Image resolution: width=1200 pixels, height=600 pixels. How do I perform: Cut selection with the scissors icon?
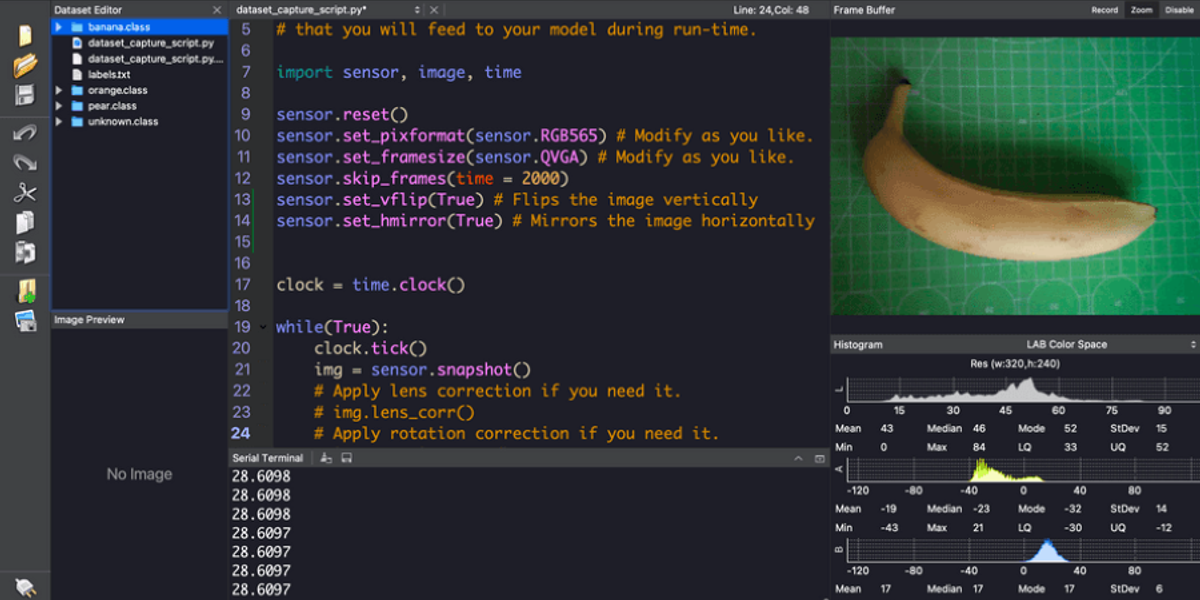click(25, 193)
